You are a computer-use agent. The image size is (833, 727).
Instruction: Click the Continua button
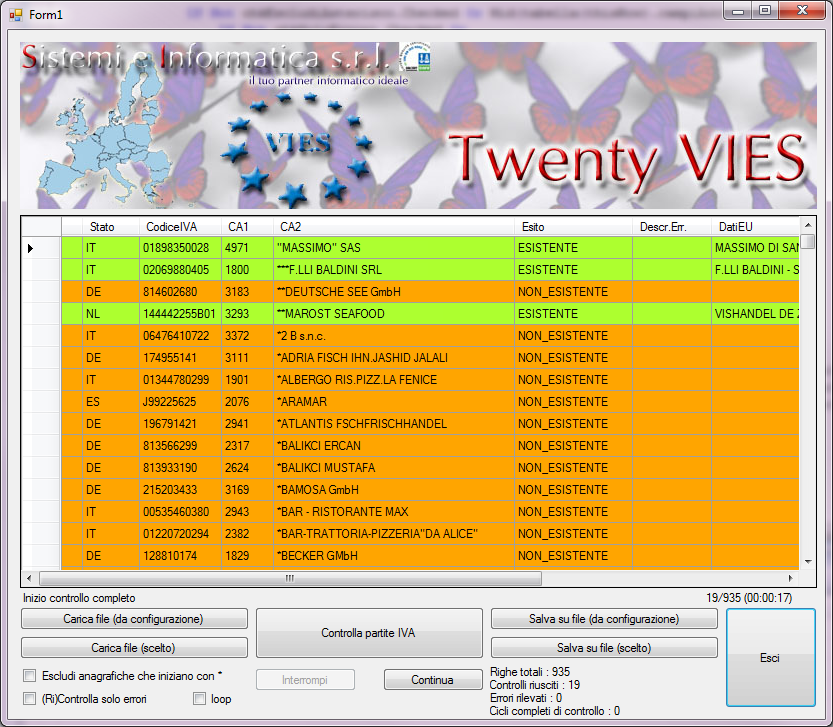point(433,680)
